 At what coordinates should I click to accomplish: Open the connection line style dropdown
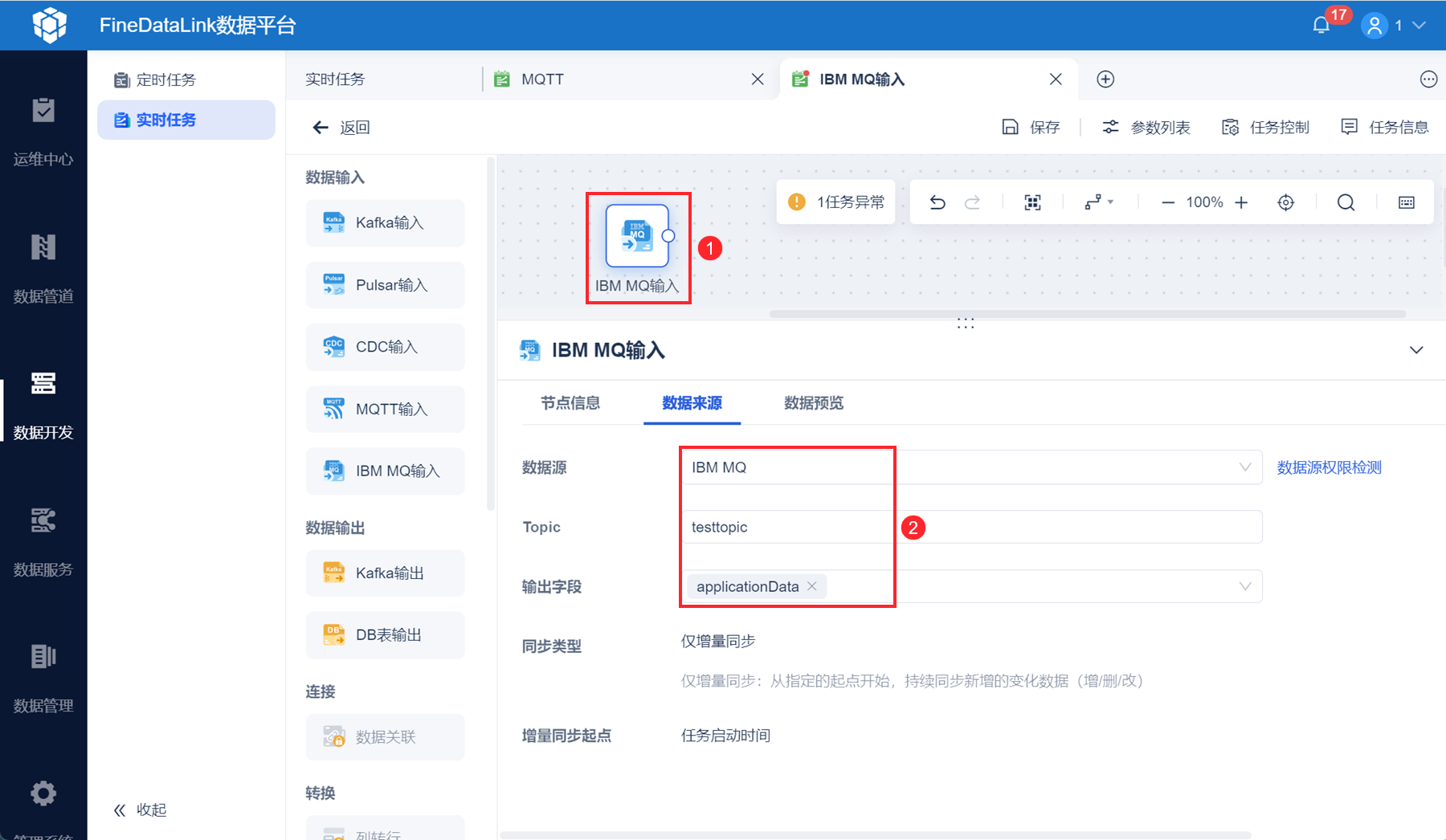1098,202
